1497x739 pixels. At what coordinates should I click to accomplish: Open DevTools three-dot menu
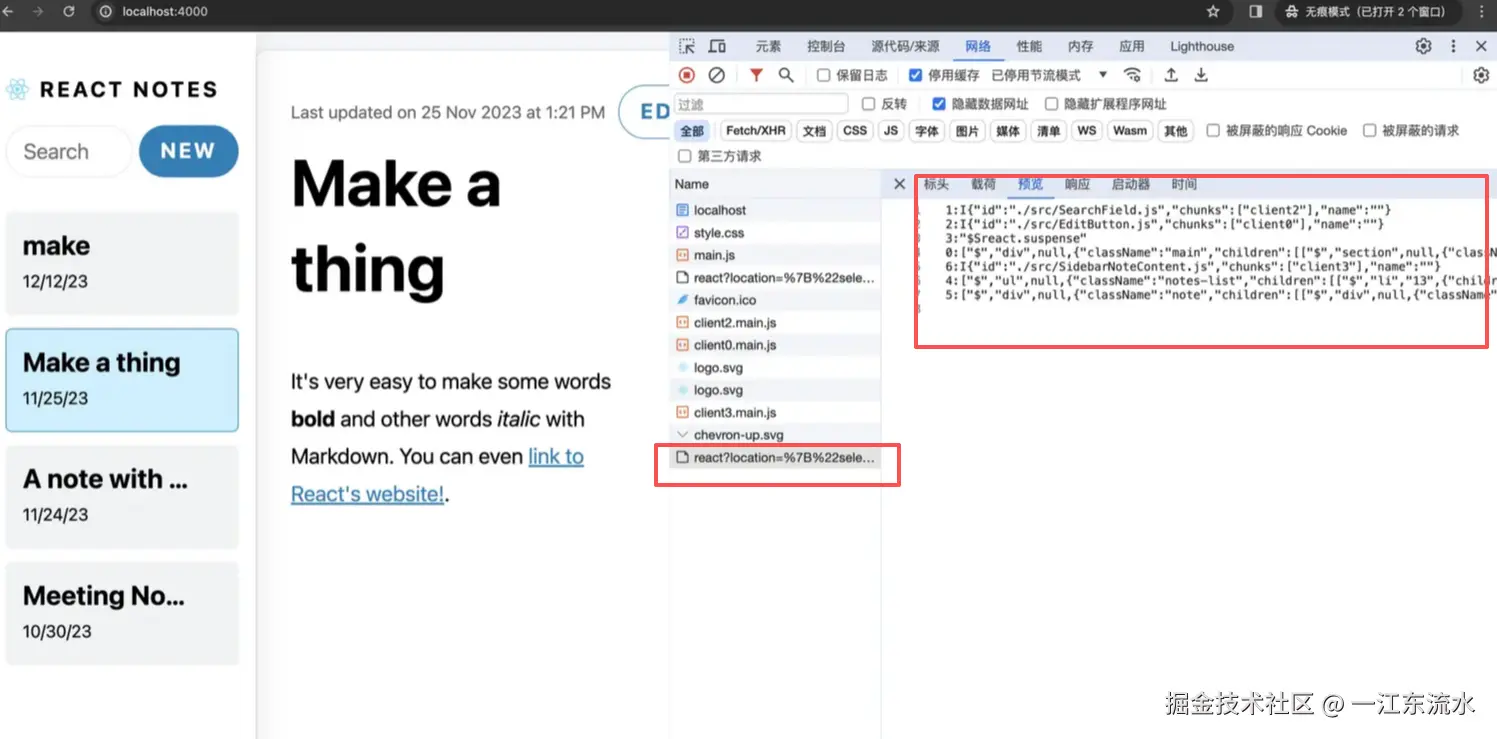point(1453,46)
